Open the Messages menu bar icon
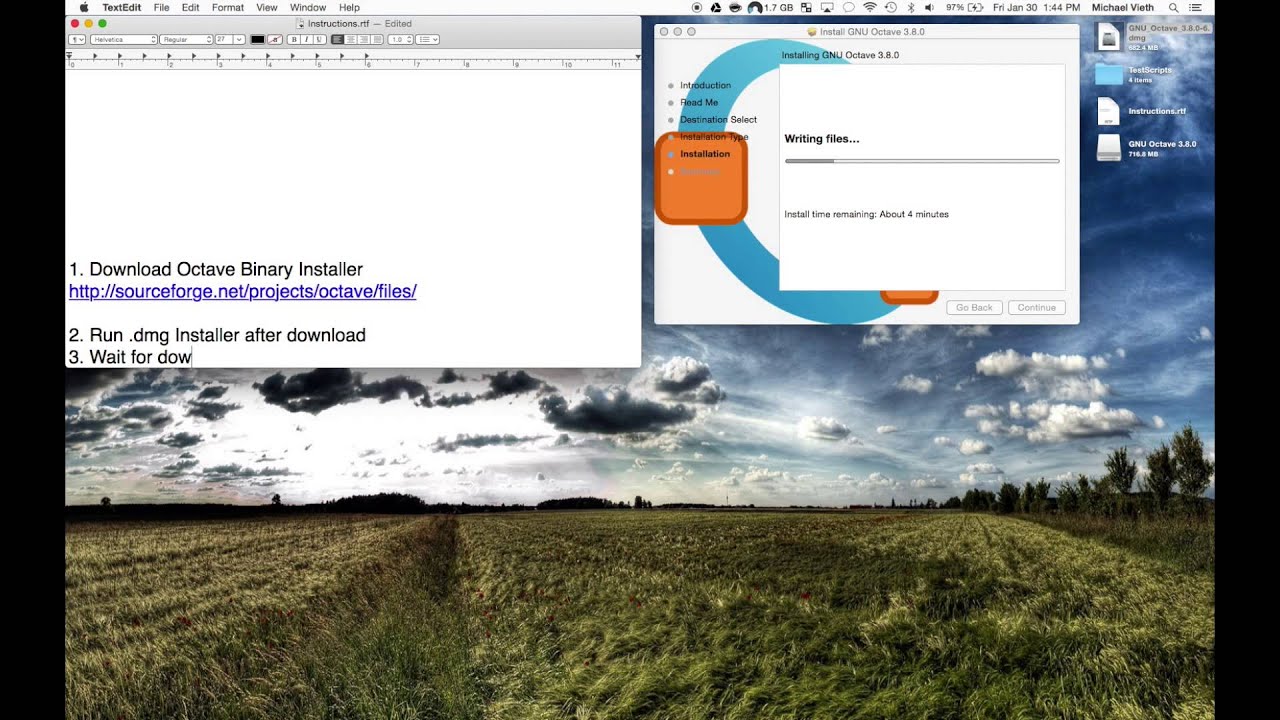The image size is (1280, 720). pos(849,7)
